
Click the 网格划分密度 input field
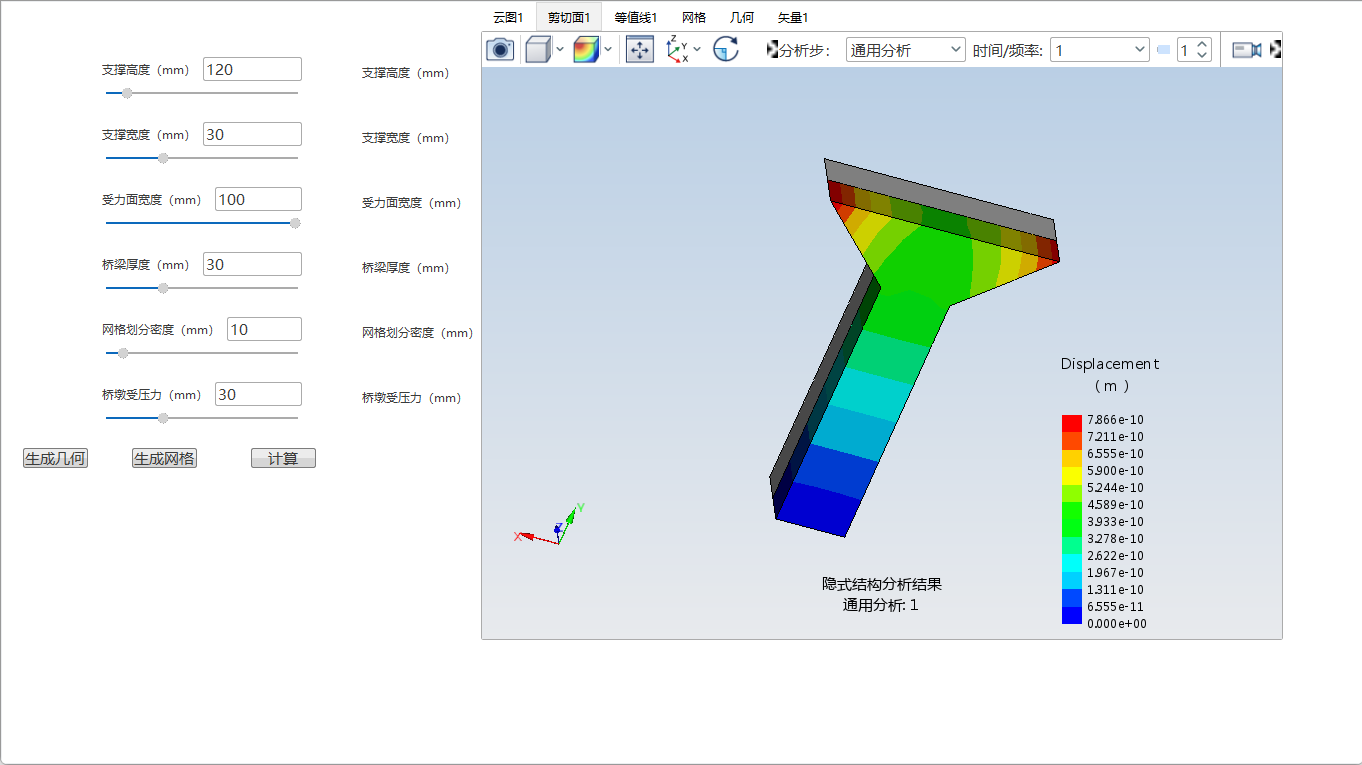[264, 329]
